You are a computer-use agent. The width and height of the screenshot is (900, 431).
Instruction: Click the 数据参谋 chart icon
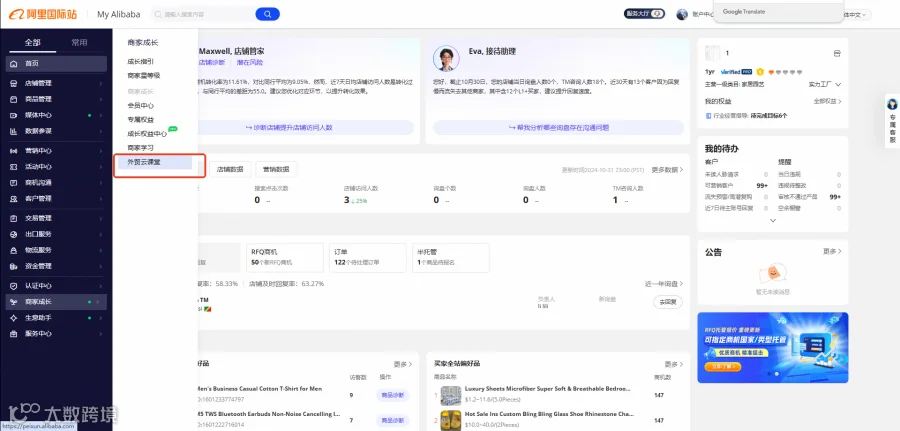click(14, 131)
